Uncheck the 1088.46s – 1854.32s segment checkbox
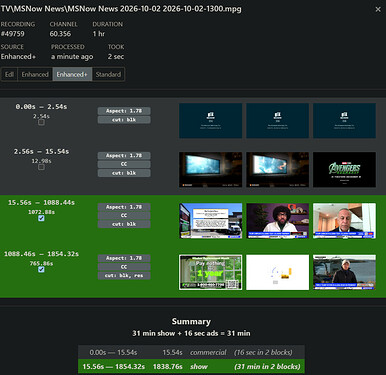 41,269
